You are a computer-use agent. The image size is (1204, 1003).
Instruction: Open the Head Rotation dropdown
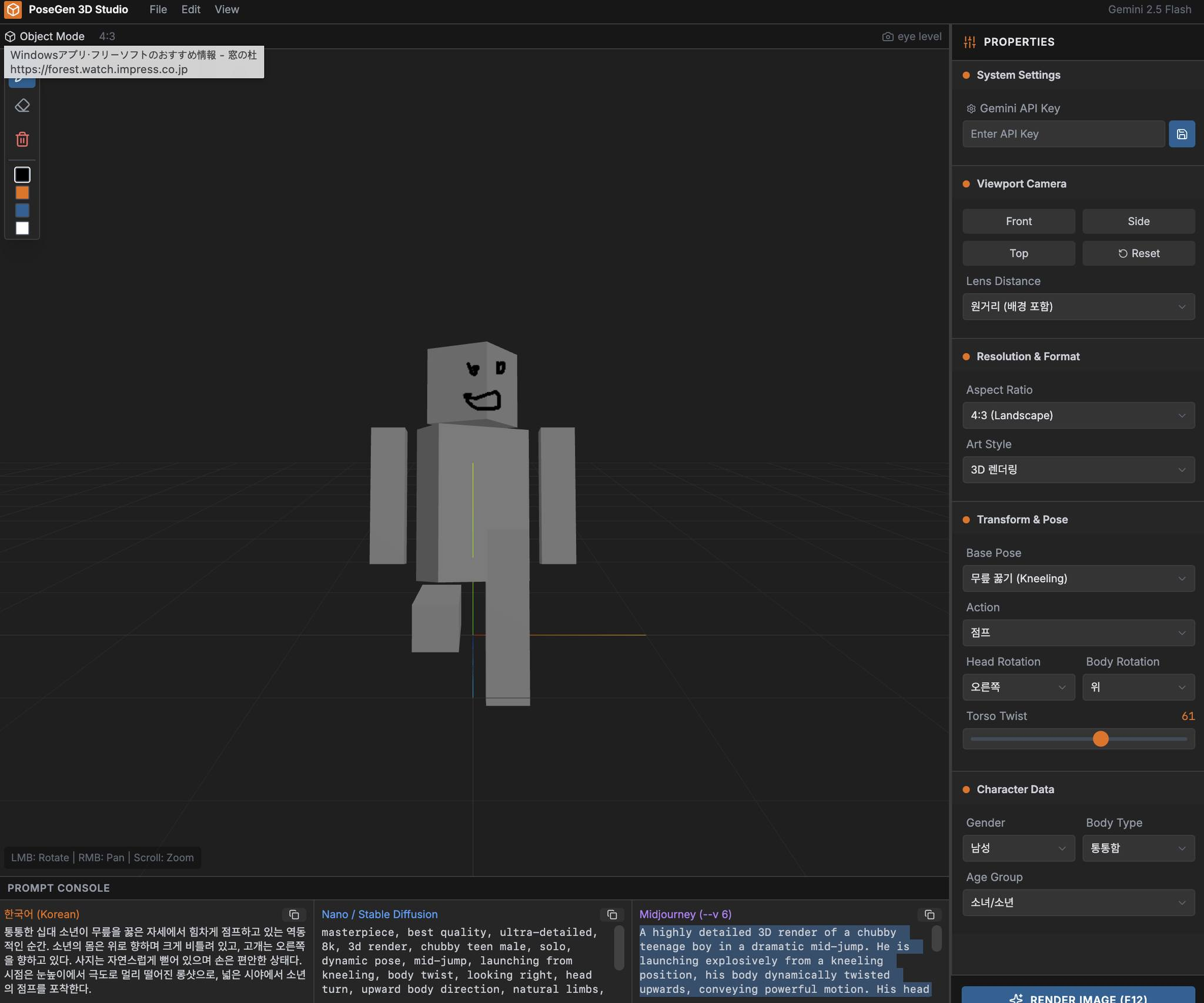coord(1018,687)
